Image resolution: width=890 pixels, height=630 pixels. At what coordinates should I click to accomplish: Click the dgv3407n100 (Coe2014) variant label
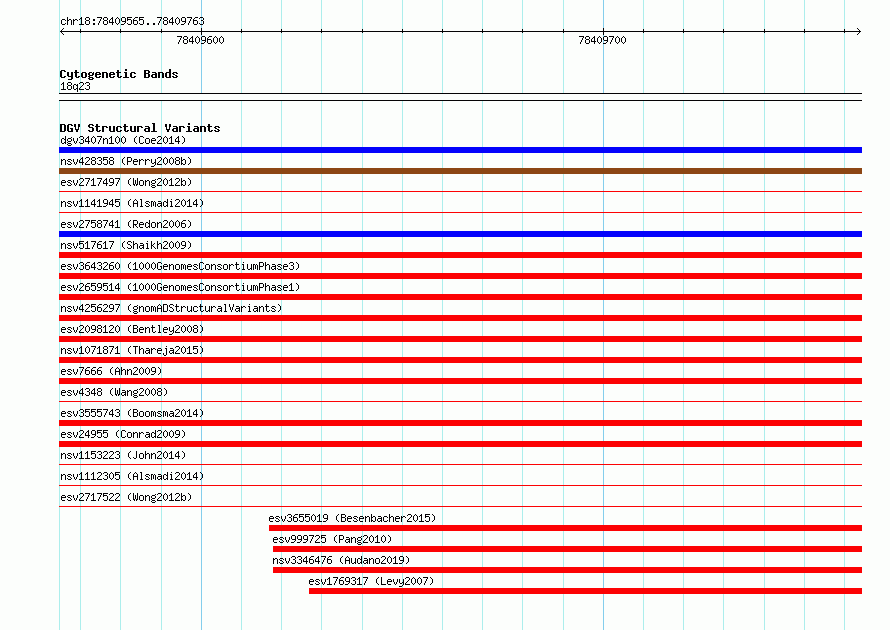coord(123,140)
